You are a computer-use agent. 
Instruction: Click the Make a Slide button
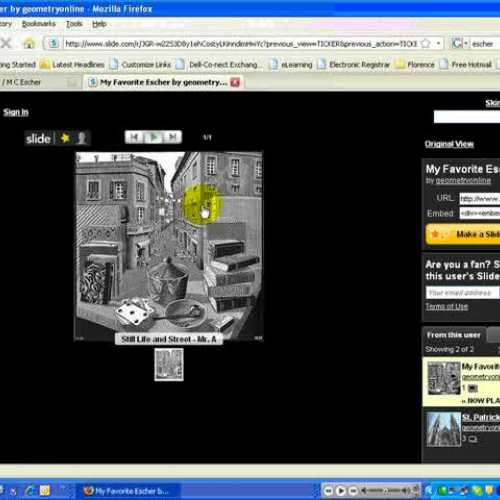click(463, 234)
